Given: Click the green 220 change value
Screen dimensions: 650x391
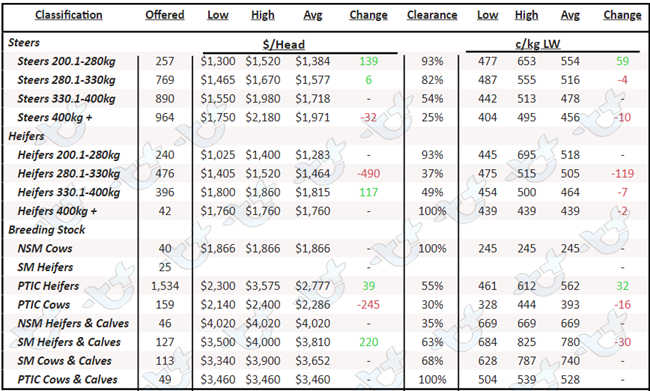Looking at the screenshot, I should coord(369,342).
